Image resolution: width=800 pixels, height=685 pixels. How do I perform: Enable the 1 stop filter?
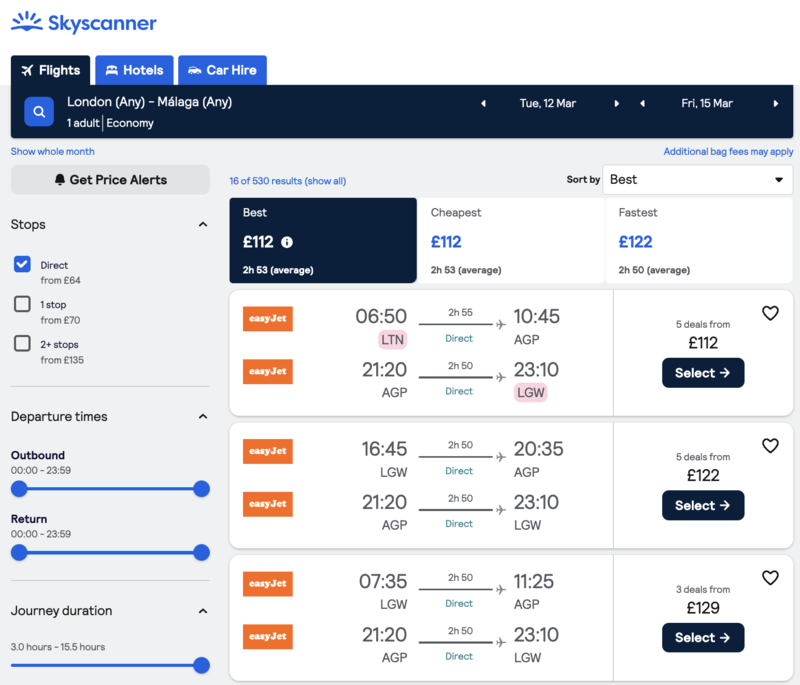click(x=22, y=304)
